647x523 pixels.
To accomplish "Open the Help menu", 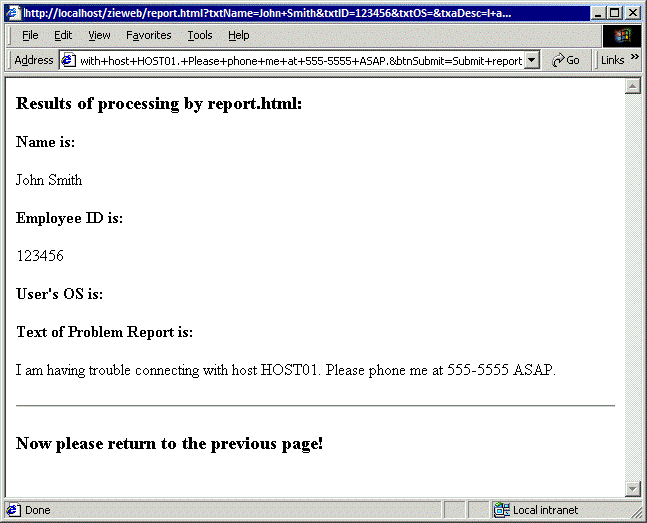I will point(238,35).
